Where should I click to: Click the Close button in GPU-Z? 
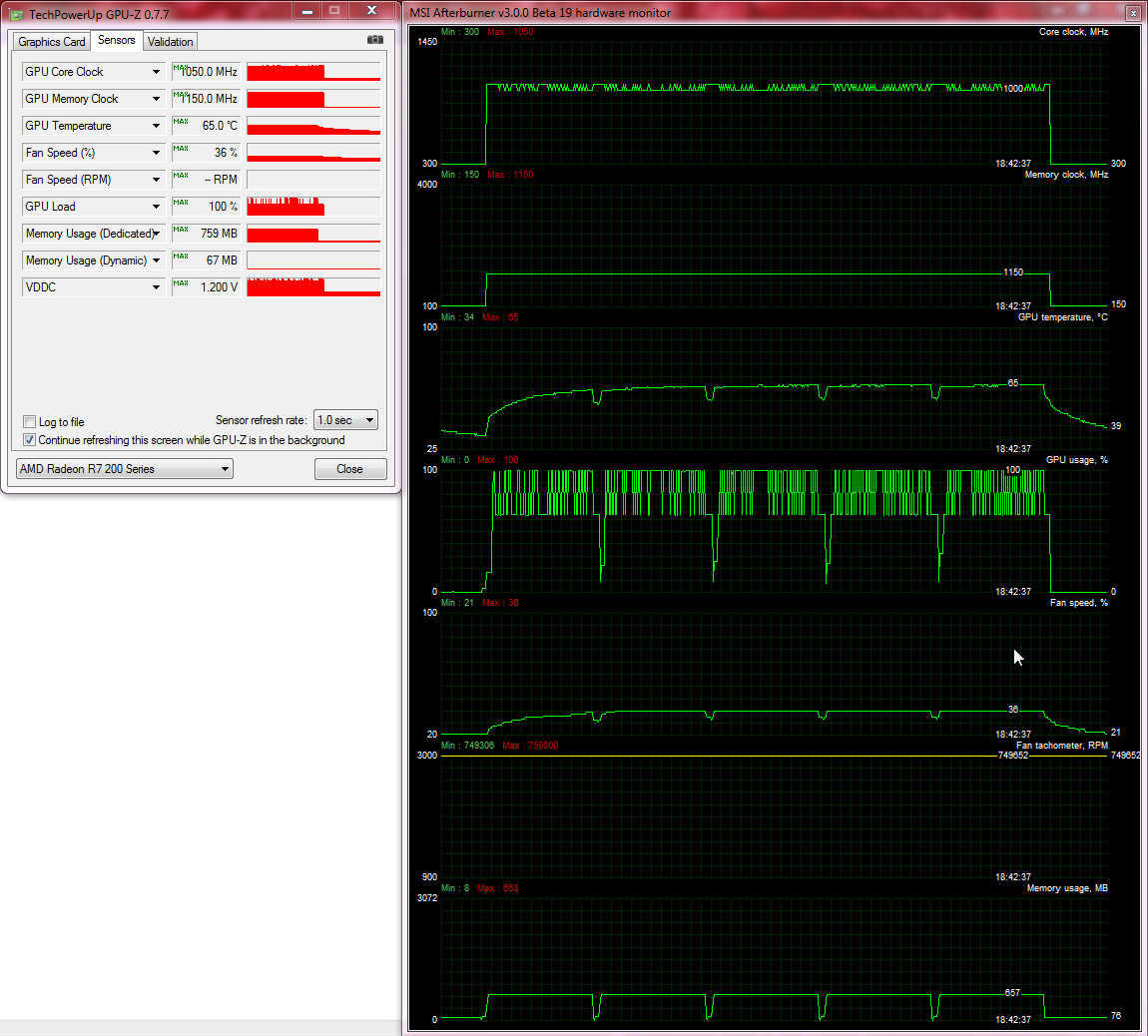[350, 469]
